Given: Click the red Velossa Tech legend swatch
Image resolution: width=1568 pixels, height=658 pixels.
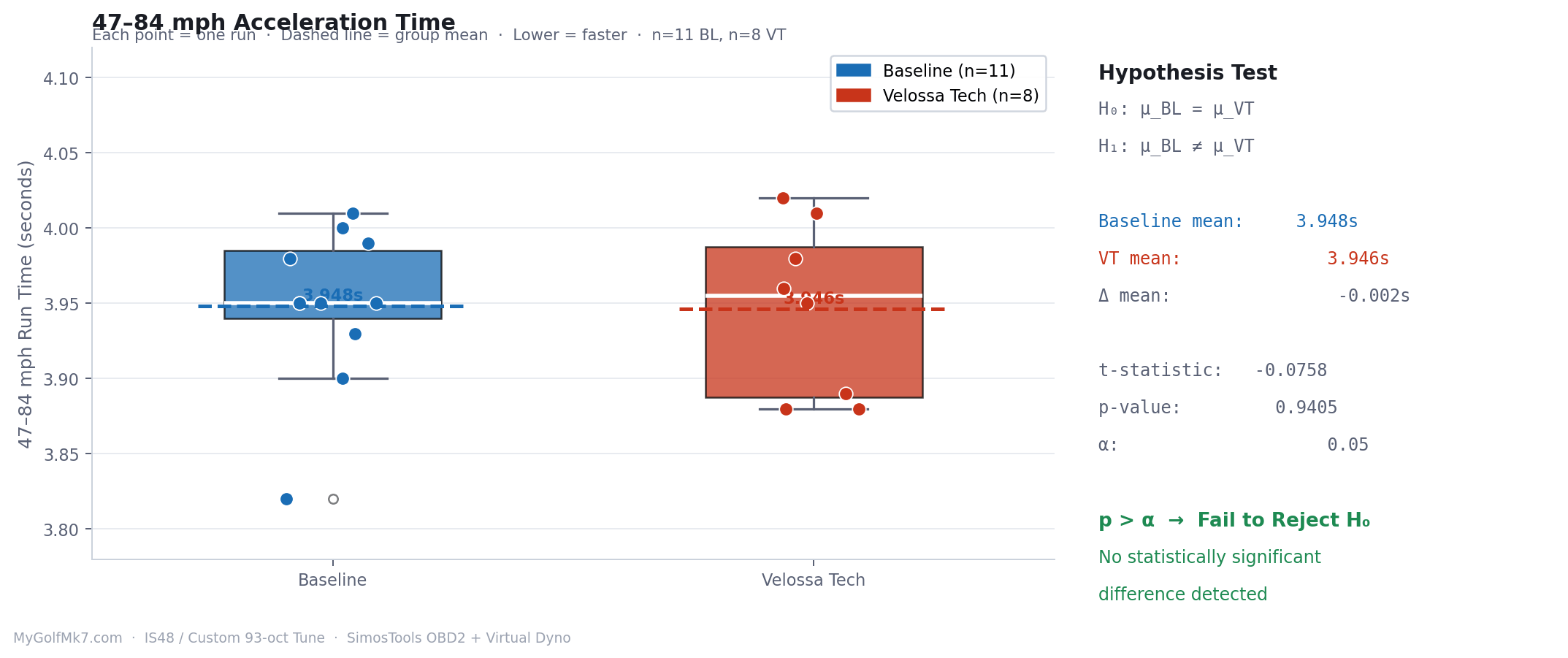Looking at the screenshot, I should [x=853, y=96].
